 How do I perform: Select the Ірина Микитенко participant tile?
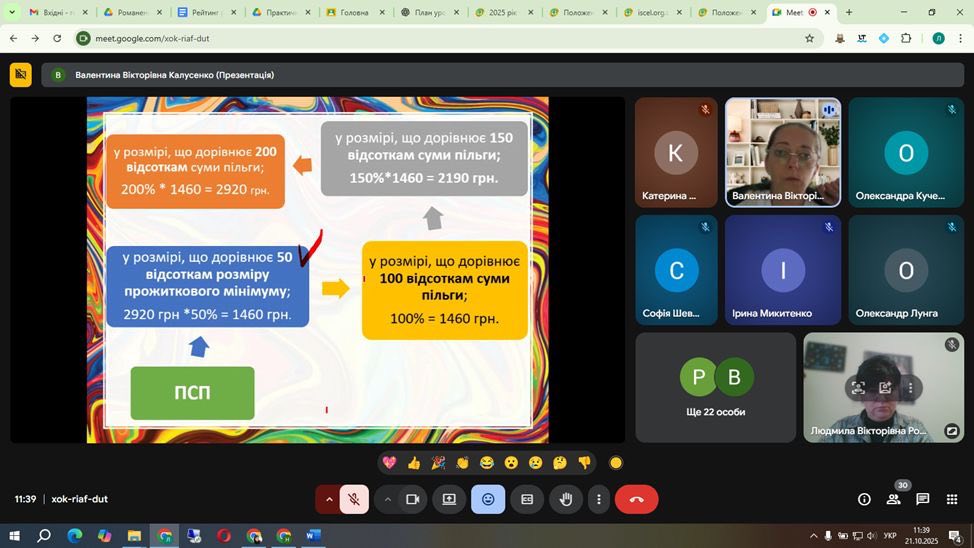point(783,270)
